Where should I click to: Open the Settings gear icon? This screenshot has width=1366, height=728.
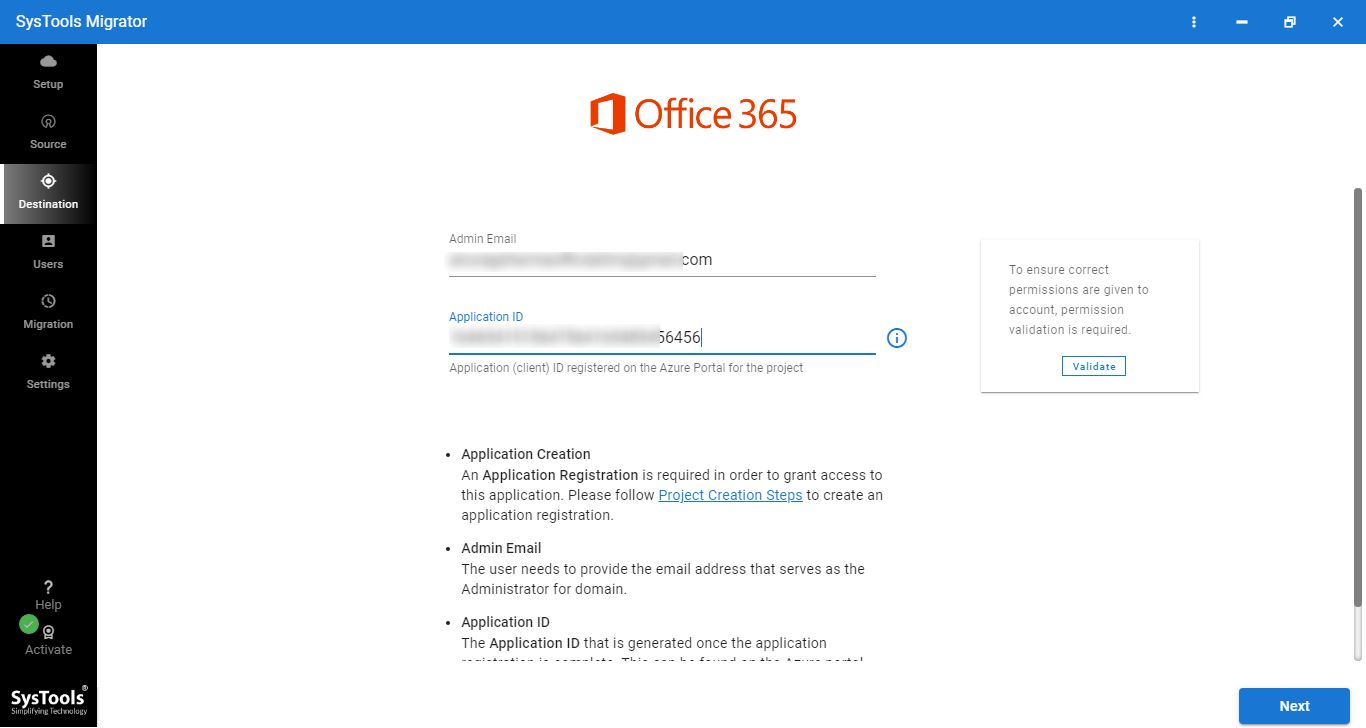48,361
